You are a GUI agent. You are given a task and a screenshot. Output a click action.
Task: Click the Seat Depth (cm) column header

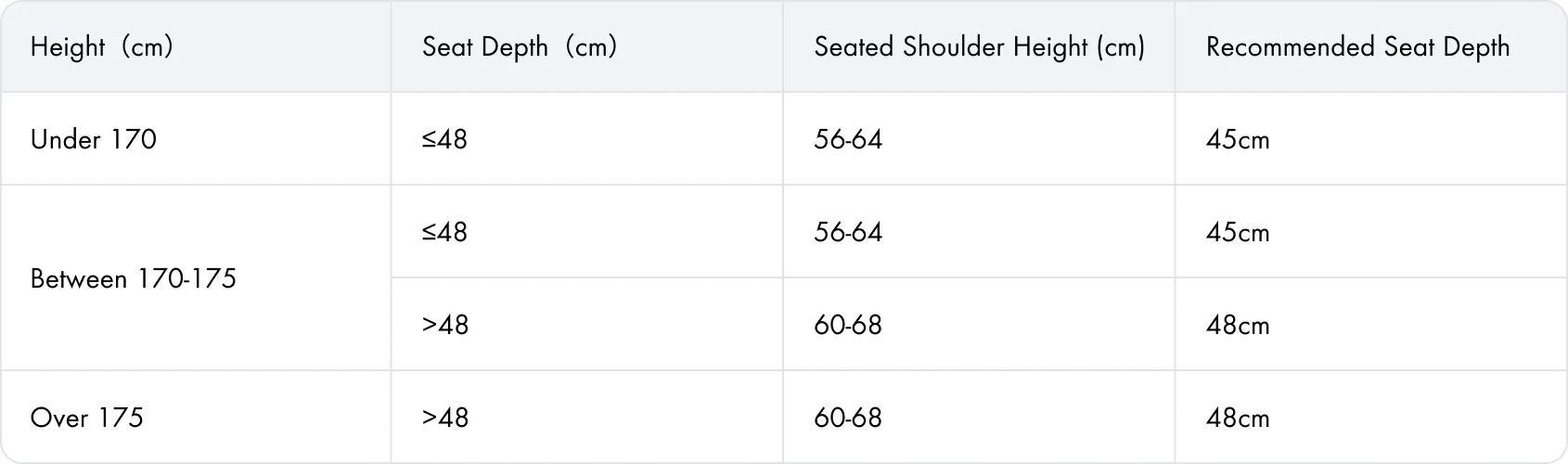pos(519,46)
